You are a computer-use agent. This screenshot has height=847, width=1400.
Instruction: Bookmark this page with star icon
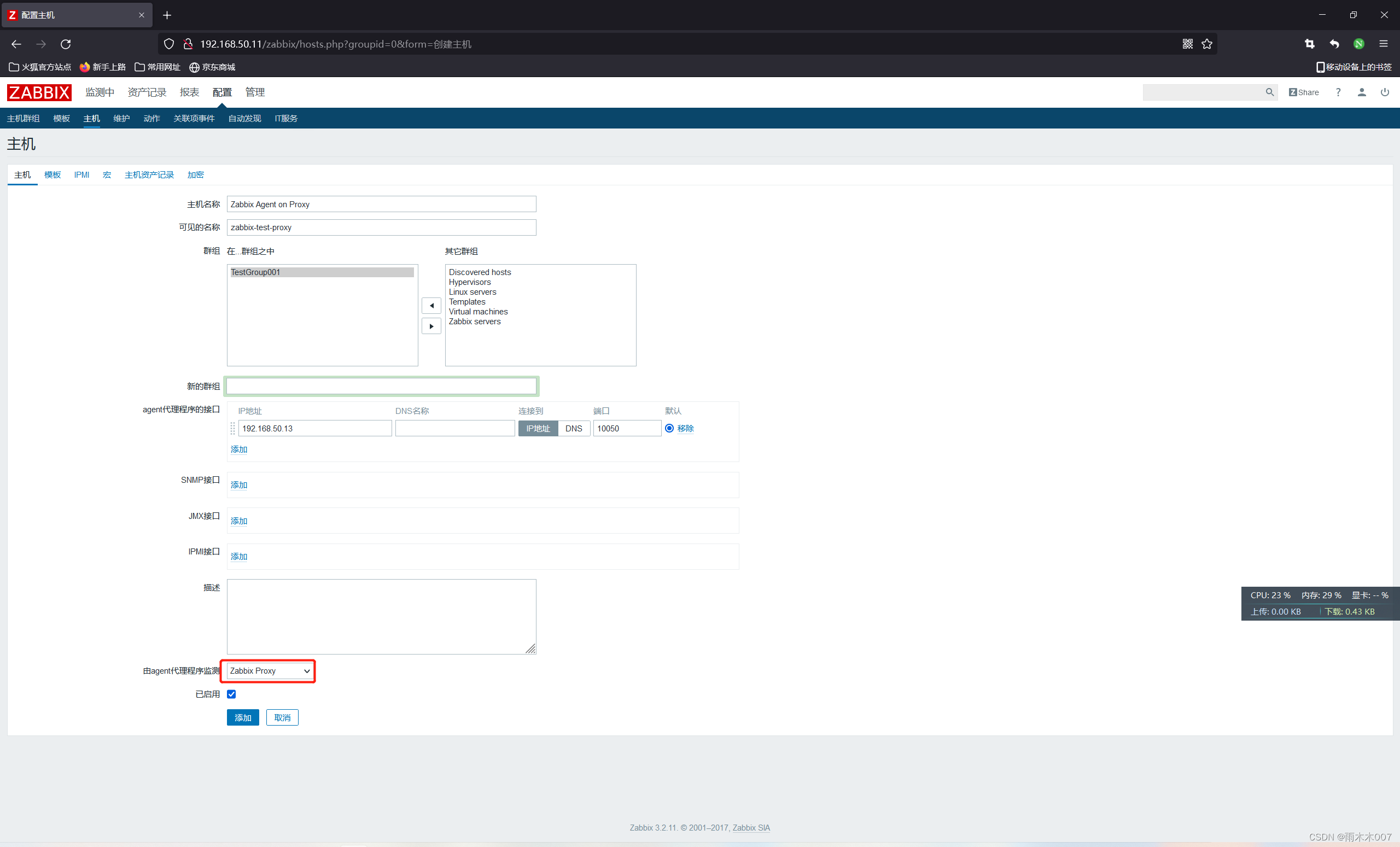1207,44
